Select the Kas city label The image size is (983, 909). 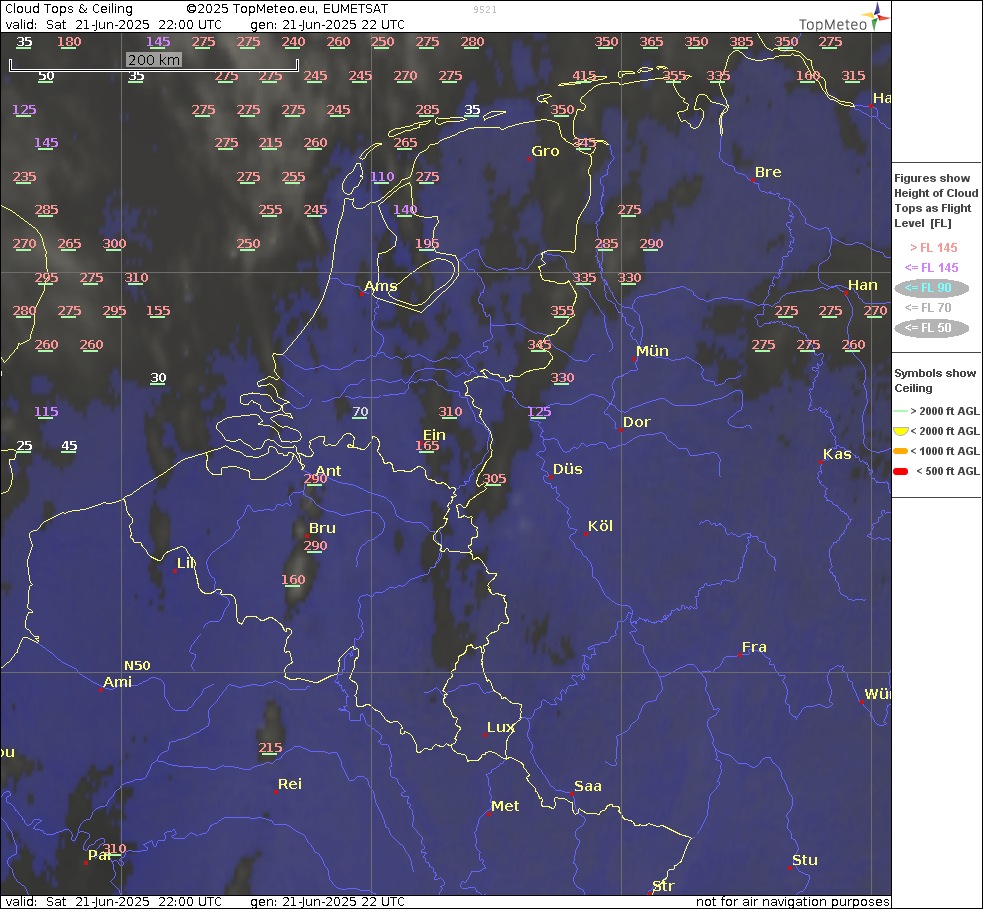[x=837, y=454]
